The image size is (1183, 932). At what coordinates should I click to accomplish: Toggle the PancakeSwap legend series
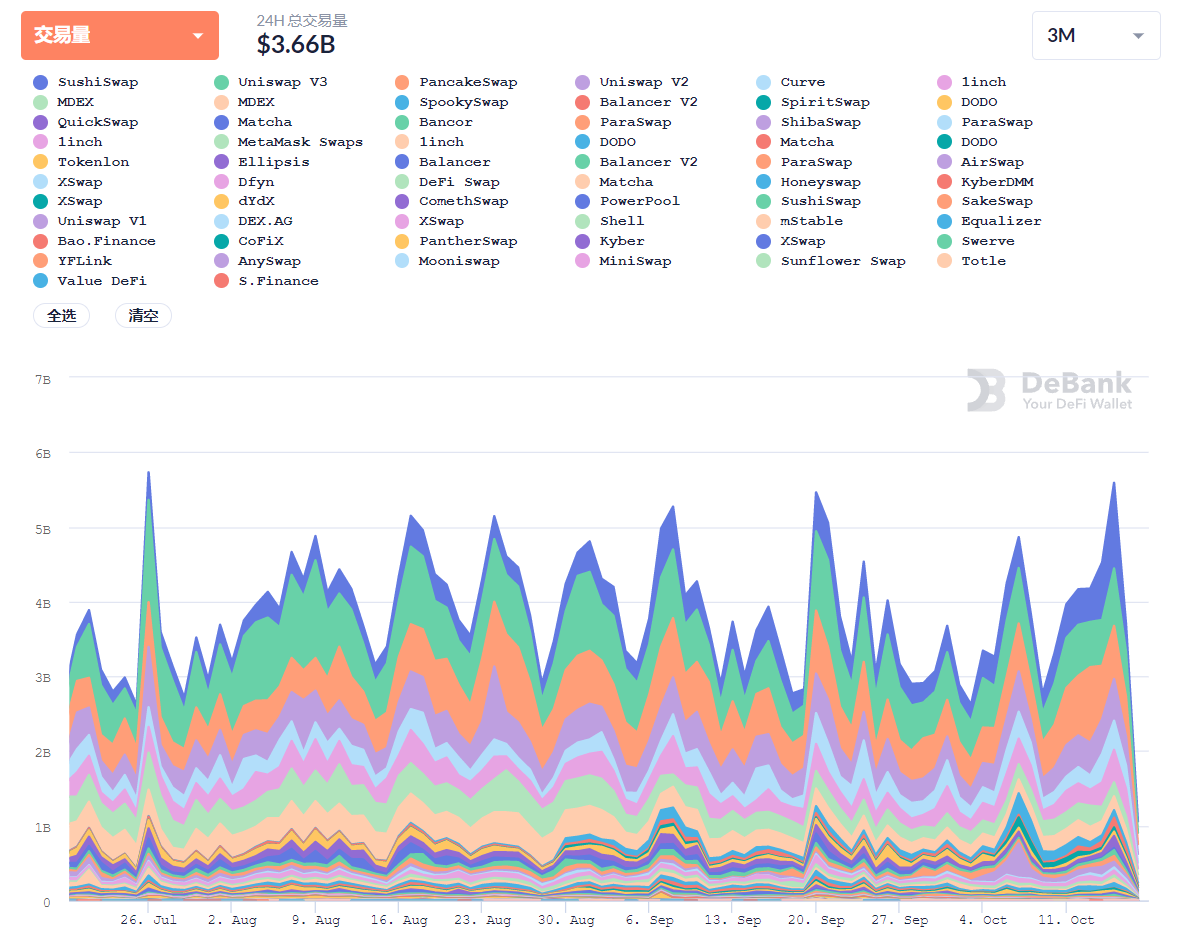pos(456,82)
